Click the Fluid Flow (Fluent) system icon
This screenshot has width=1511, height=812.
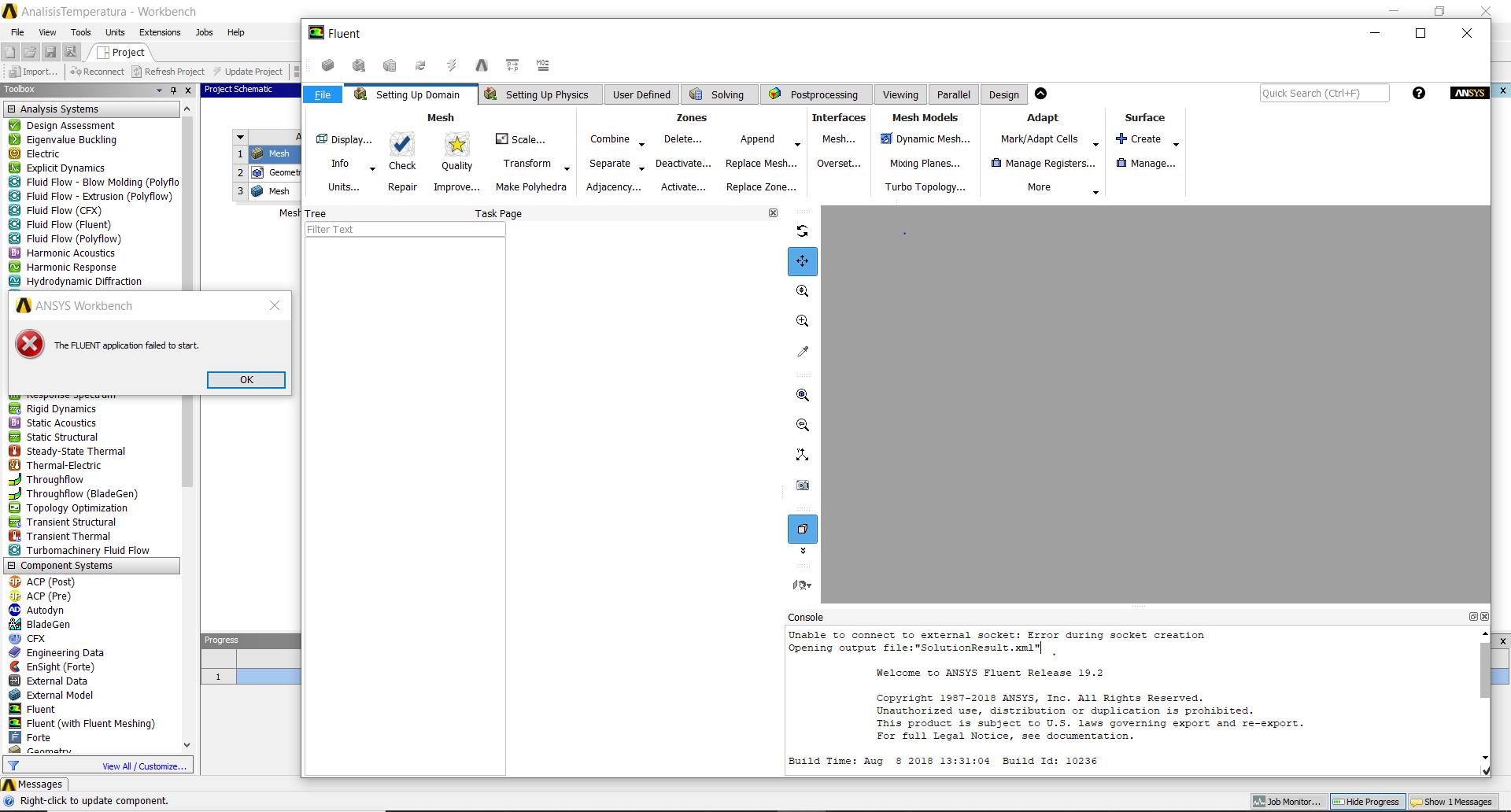(14, 224)
